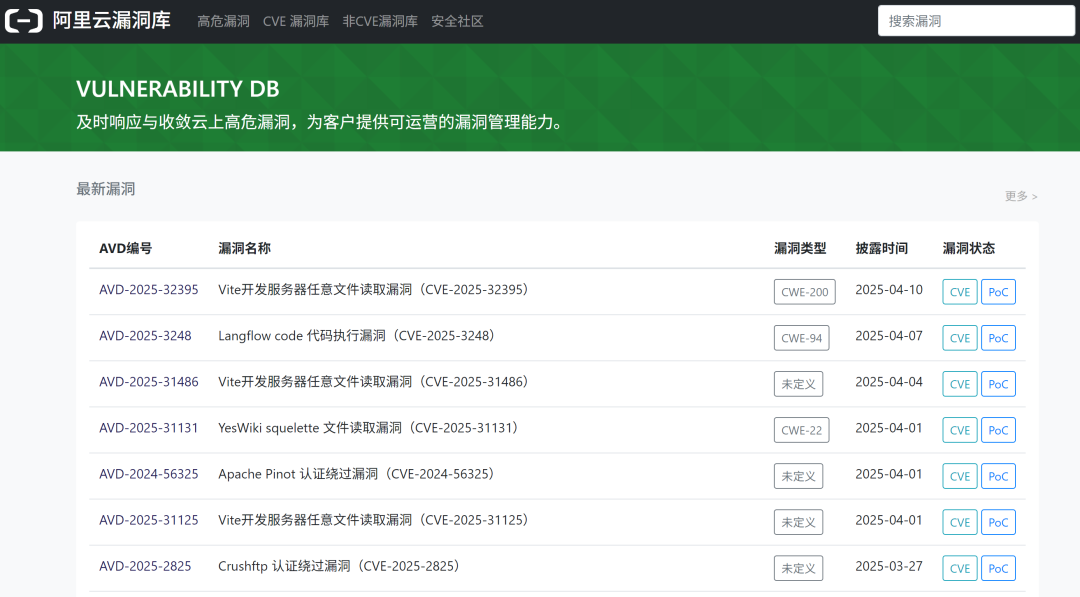Select the Crushftp 认证绕过漏洞 name
Screen dimensions: 1080x597
point(340,567)
